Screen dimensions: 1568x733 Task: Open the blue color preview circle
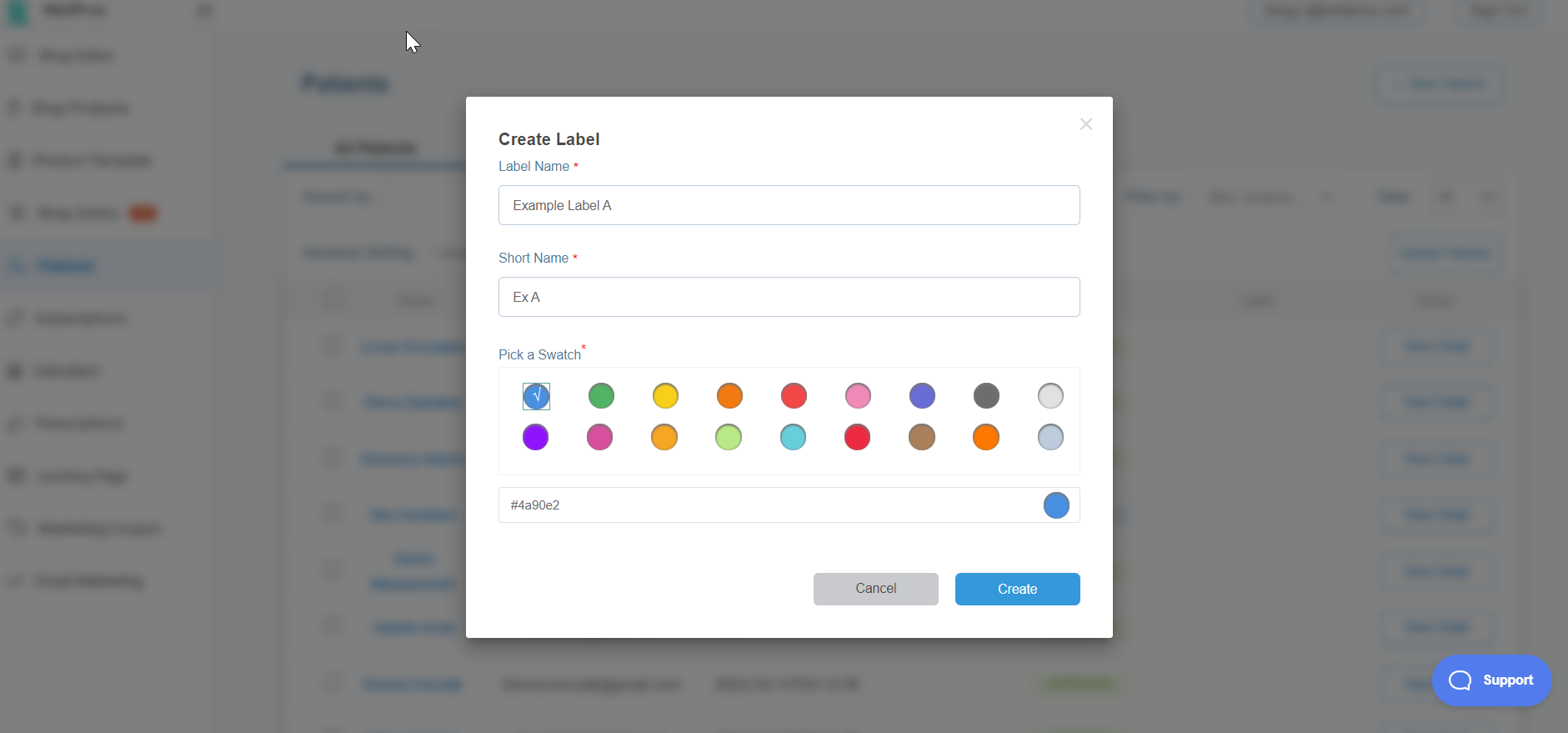(1056, 505)
